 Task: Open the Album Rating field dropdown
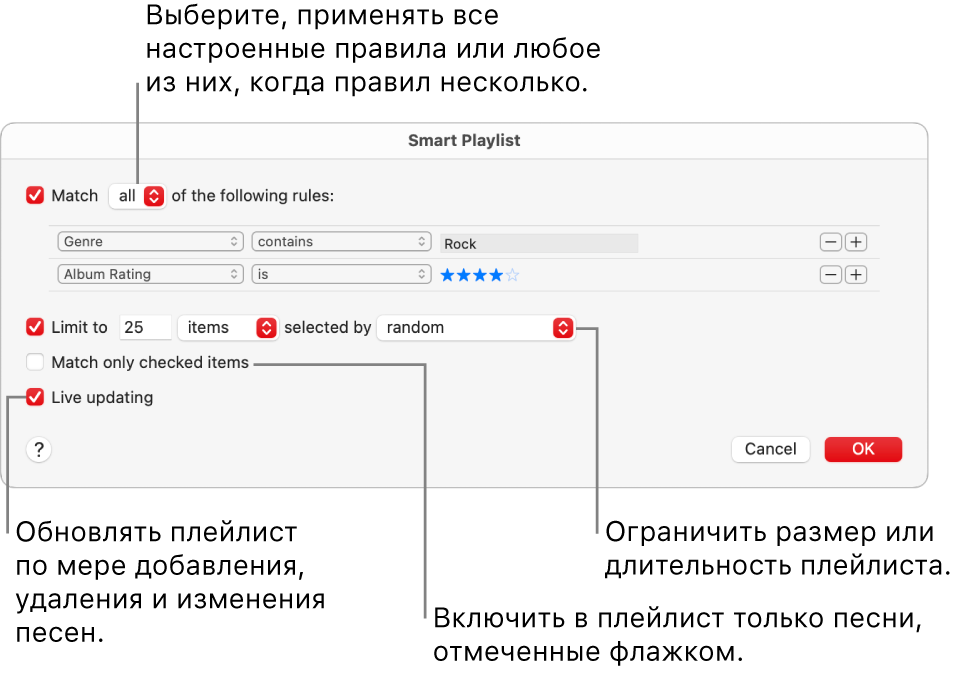(x=149, y=274)
